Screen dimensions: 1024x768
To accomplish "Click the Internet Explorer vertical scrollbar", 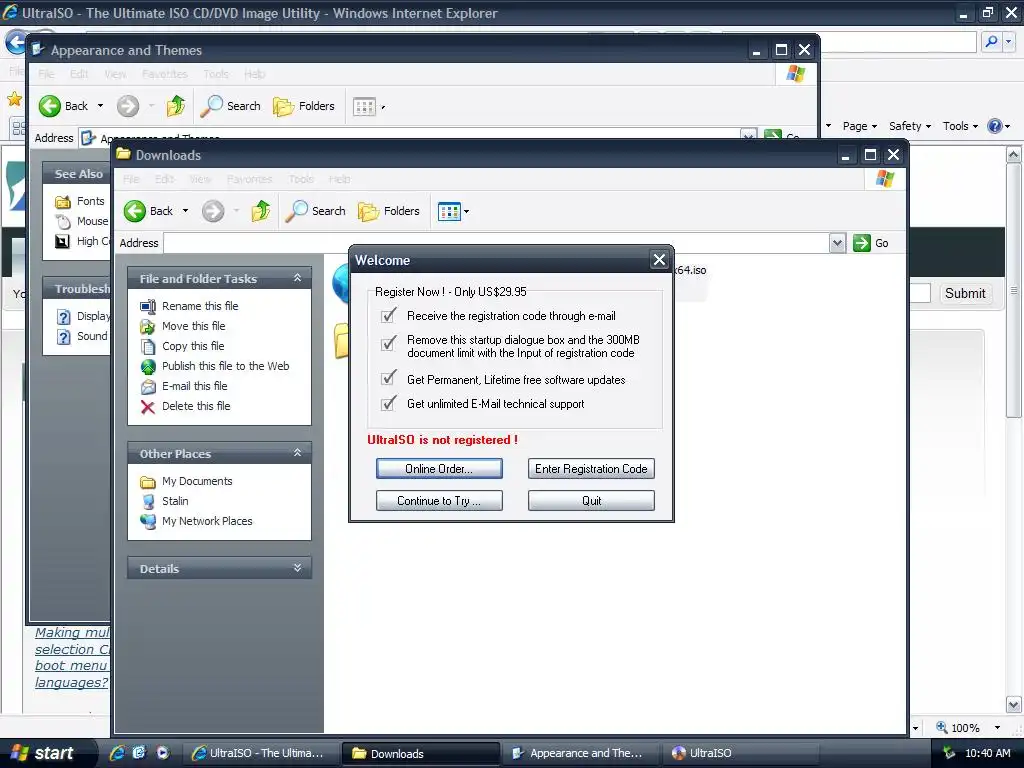I will [x=1014, y=430].
